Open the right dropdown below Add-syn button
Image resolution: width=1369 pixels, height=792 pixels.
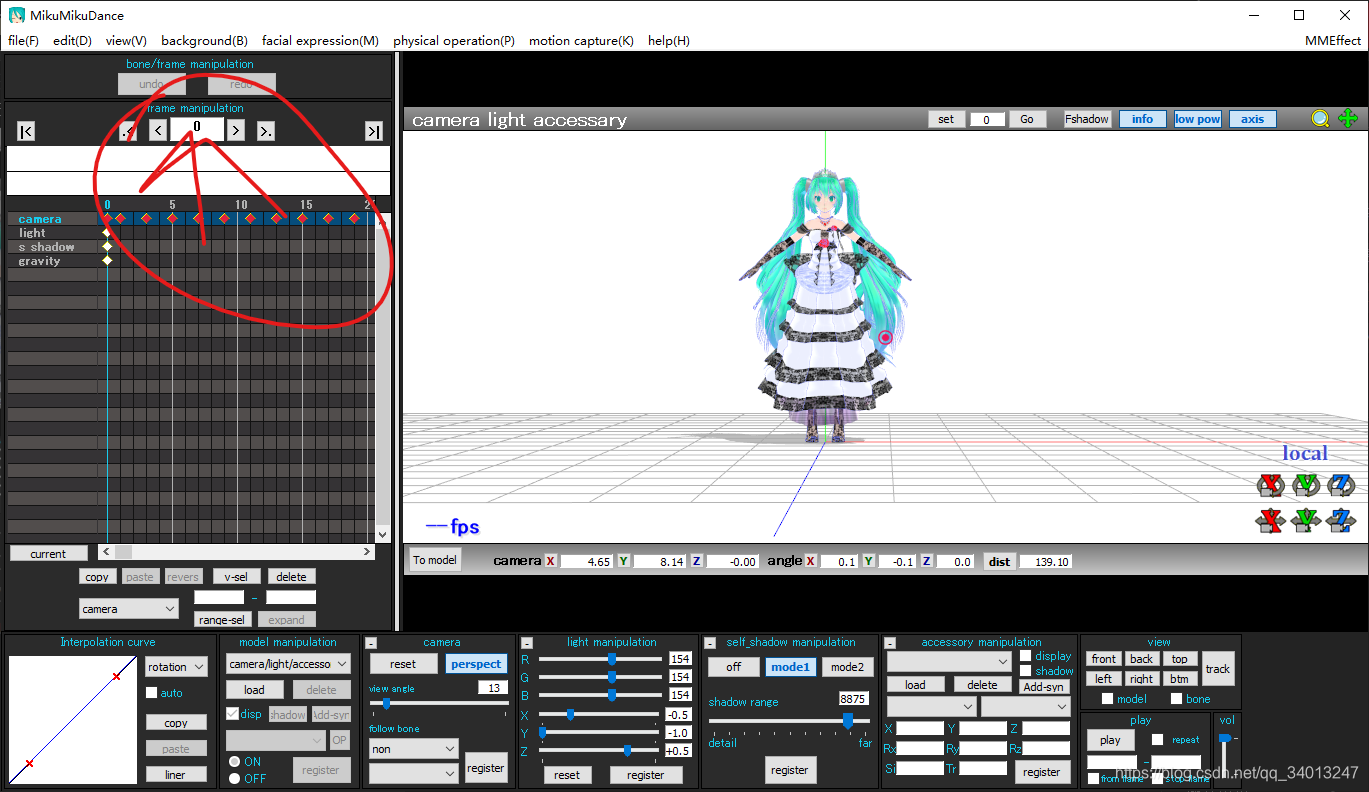(1026, 707)
